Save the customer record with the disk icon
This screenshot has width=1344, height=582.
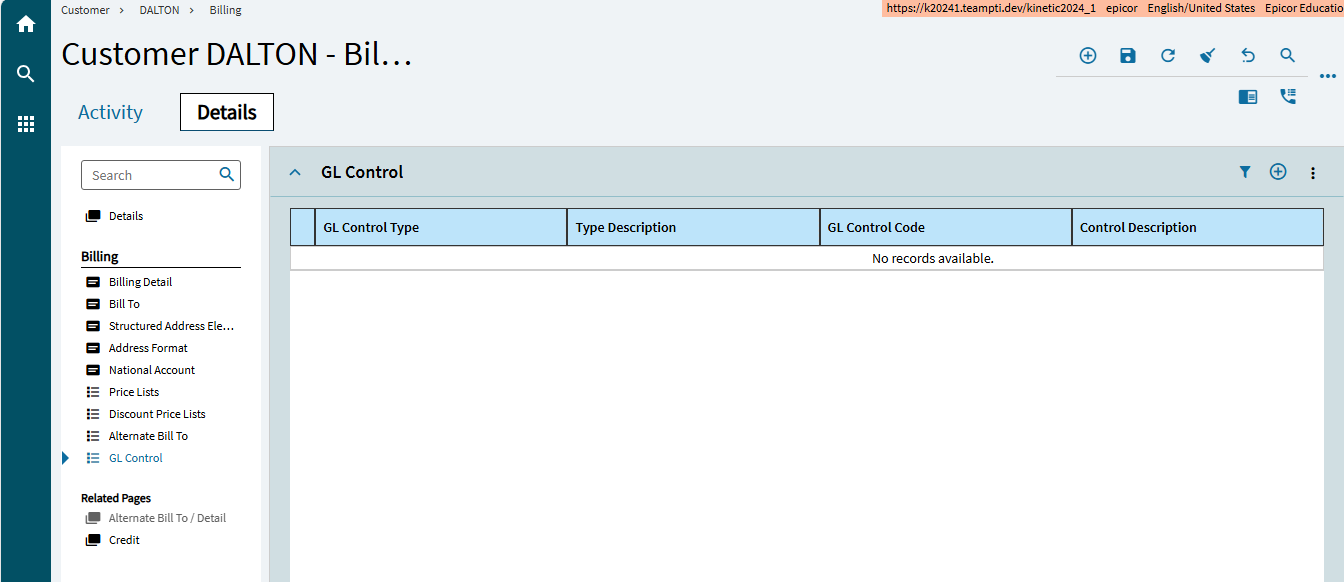[1128, 56]
